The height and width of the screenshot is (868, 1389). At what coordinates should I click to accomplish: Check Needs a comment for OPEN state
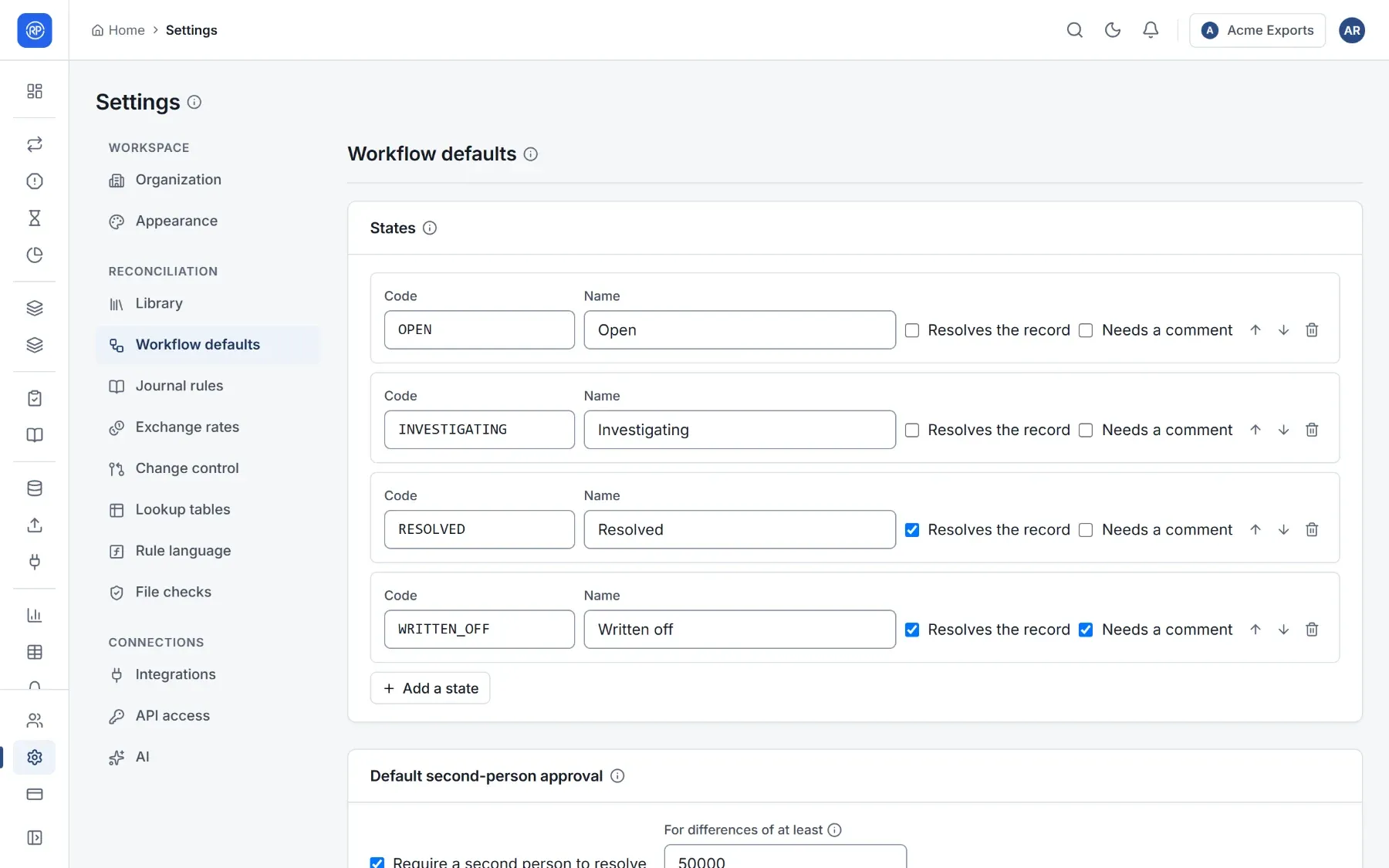(1085, 330)
